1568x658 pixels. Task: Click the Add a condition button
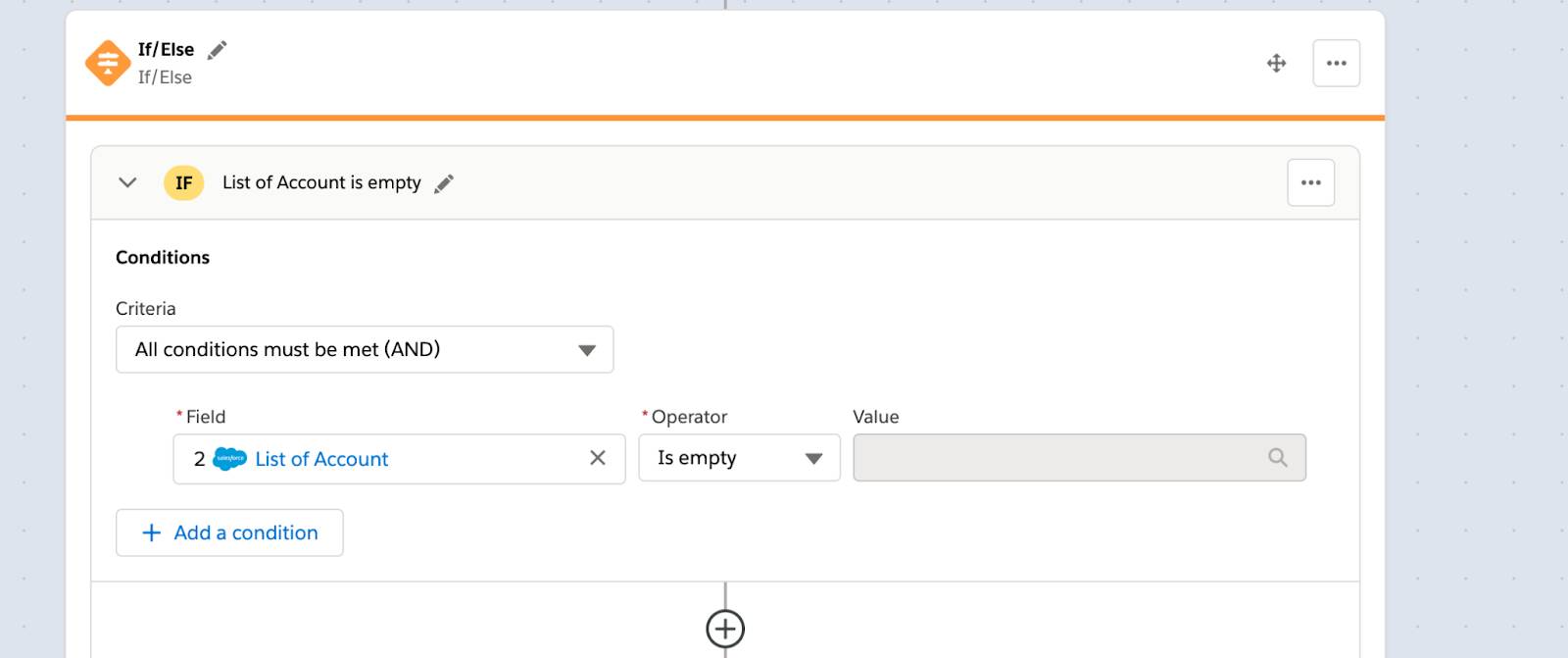click(229, 532)
